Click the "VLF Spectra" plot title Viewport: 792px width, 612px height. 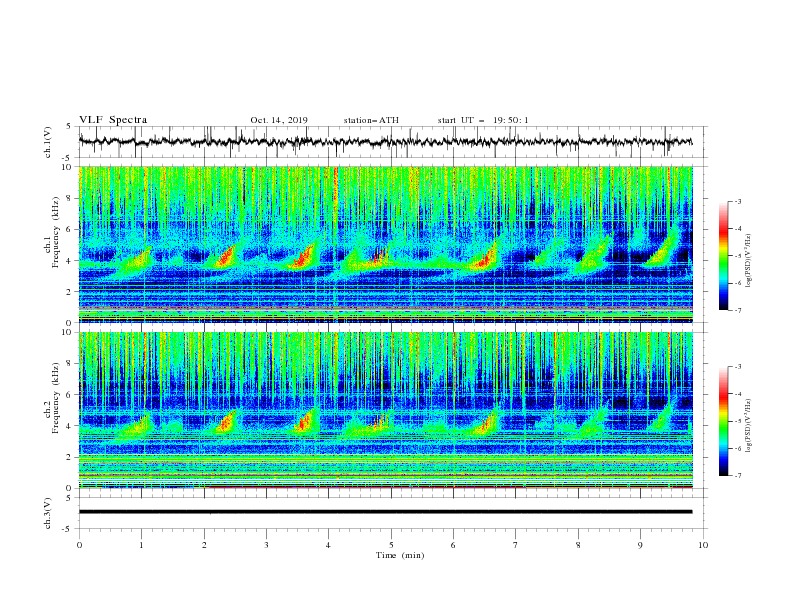(x=113, y=120)
